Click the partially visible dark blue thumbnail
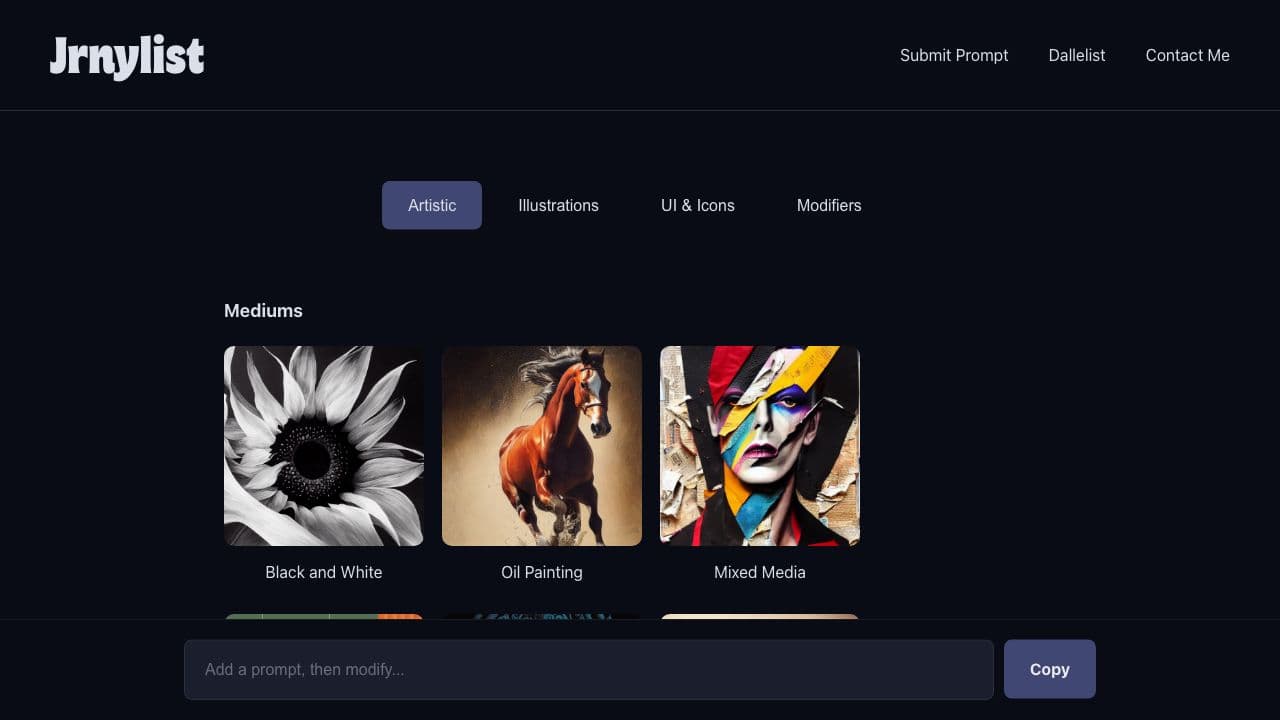The image size is (1280, 720). point(542,616)
